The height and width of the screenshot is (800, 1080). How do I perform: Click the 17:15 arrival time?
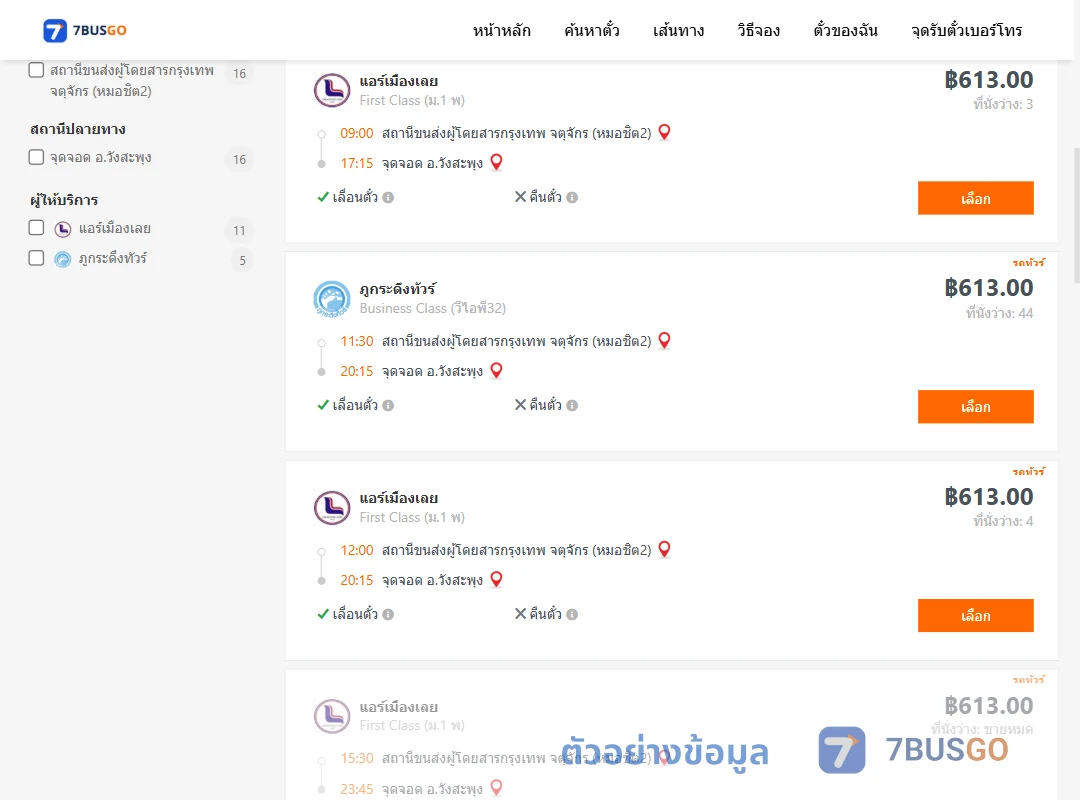click(x=357, y=163)
